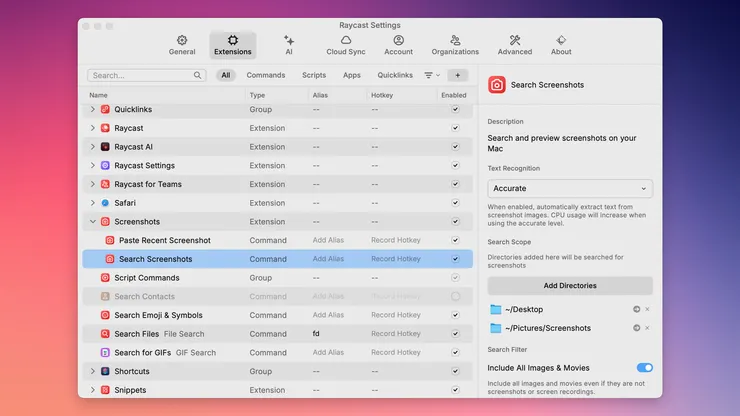Uncheck Search Files enabled checkbox
Image resolution: width=740 pixels, height=416 pixels.
[455, 334]
